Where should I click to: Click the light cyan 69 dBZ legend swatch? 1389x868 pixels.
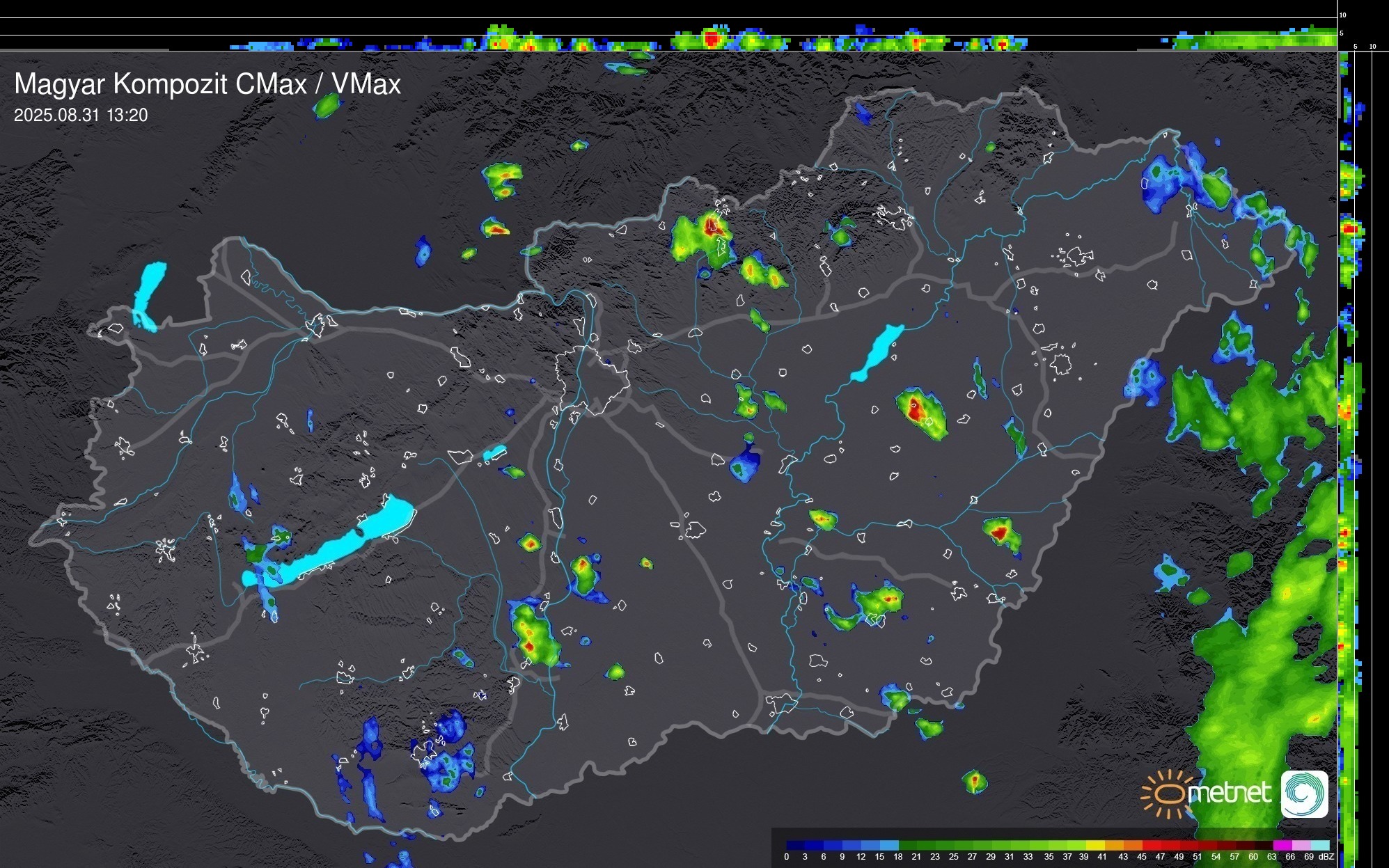1319,846
